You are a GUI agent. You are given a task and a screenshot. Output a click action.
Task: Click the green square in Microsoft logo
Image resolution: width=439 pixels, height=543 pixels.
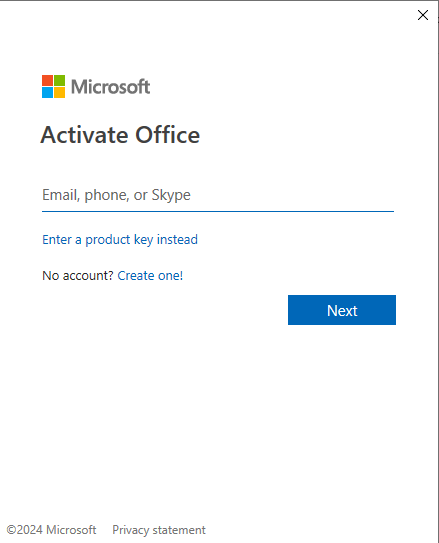pos(60,80)
